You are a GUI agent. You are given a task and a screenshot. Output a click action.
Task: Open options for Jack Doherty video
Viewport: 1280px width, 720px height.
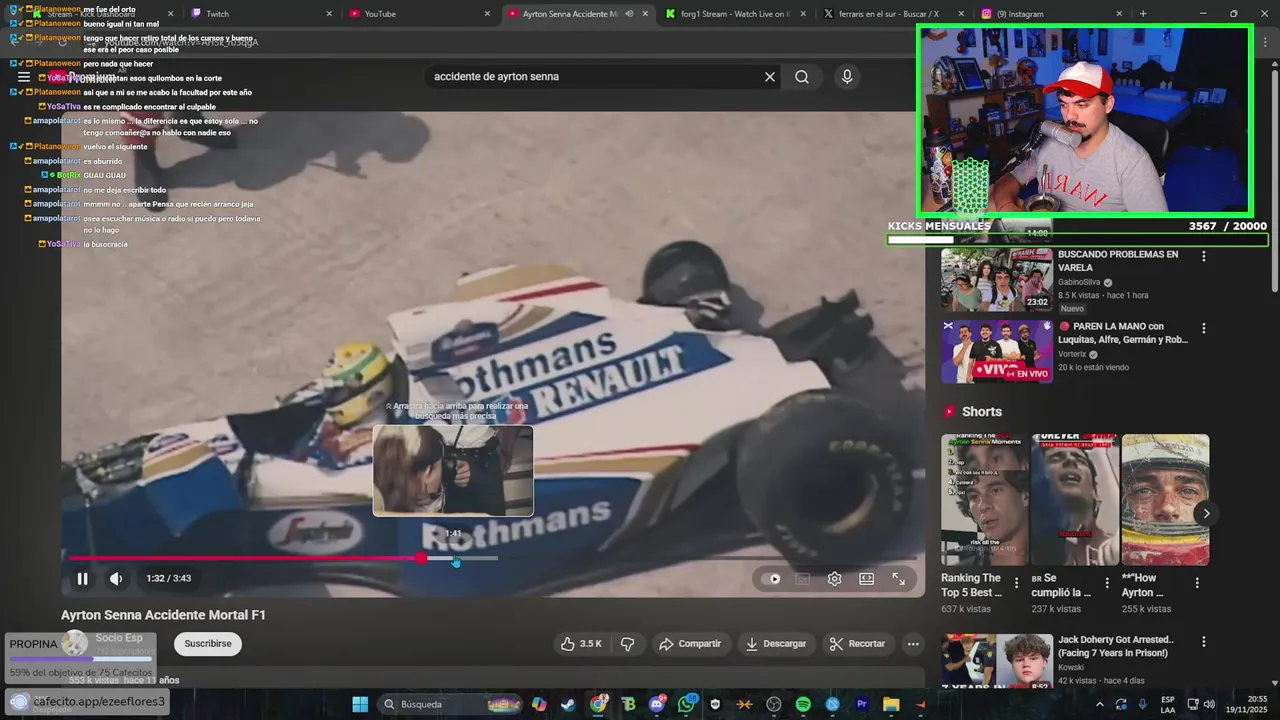[x=1203, y=642]
